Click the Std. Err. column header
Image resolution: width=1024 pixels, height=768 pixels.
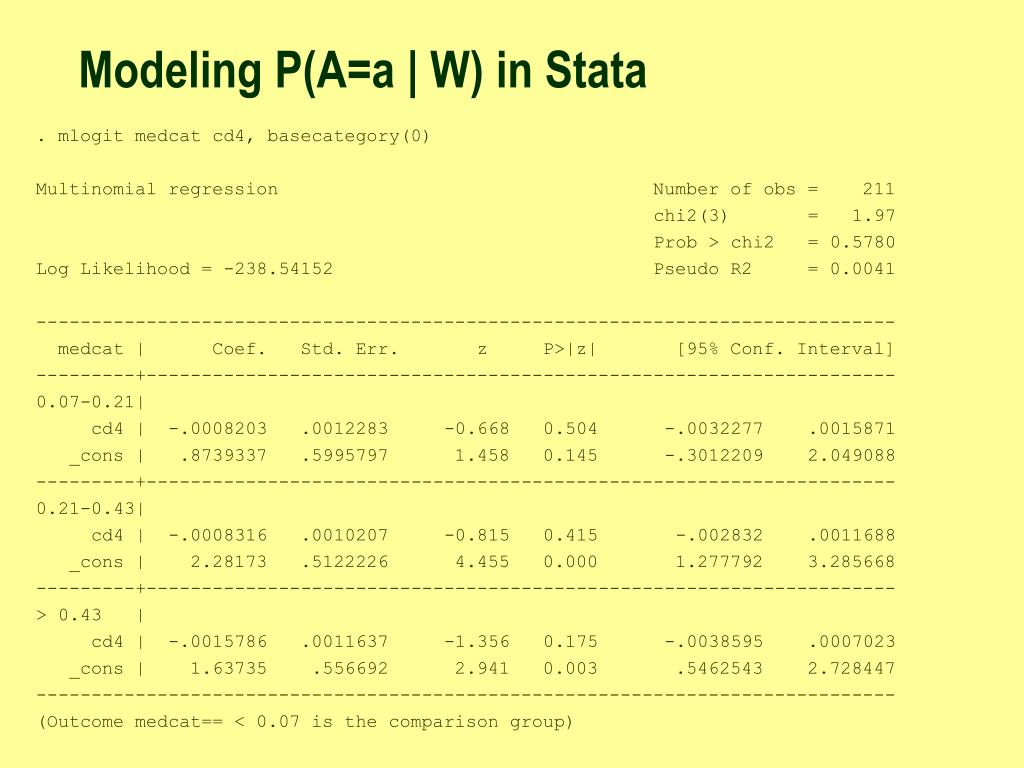coord(349,349)
